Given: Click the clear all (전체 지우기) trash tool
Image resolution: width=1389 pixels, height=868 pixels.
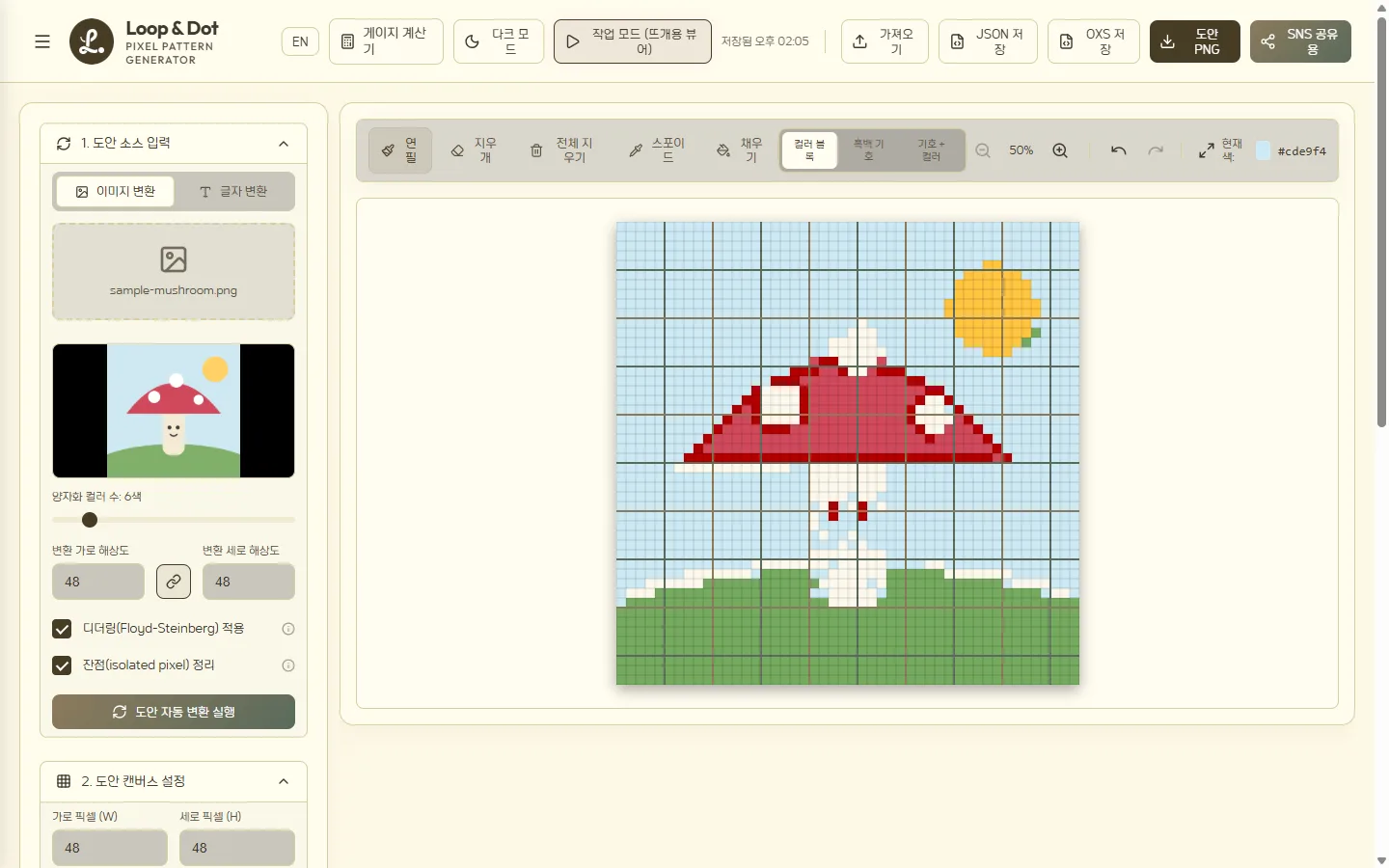Looking at the screenshot, I should pos(561,150).
